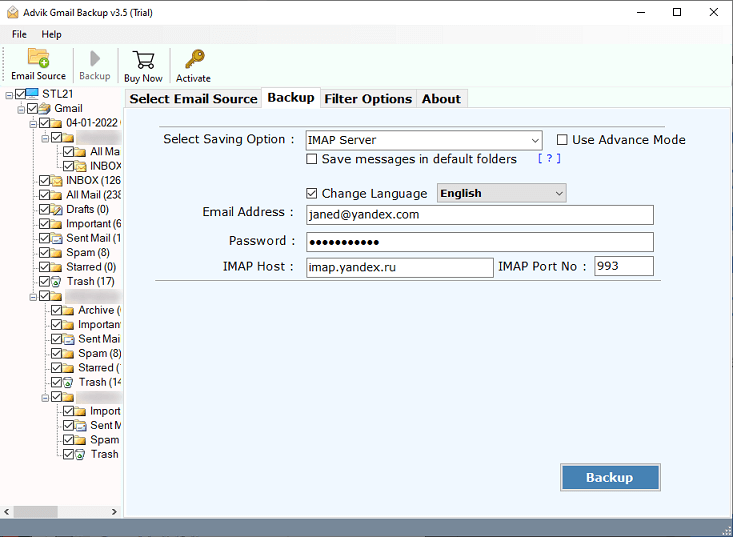The image size is (733, 537).
Task: Open the About tab
Action: (x=441, y=99)
